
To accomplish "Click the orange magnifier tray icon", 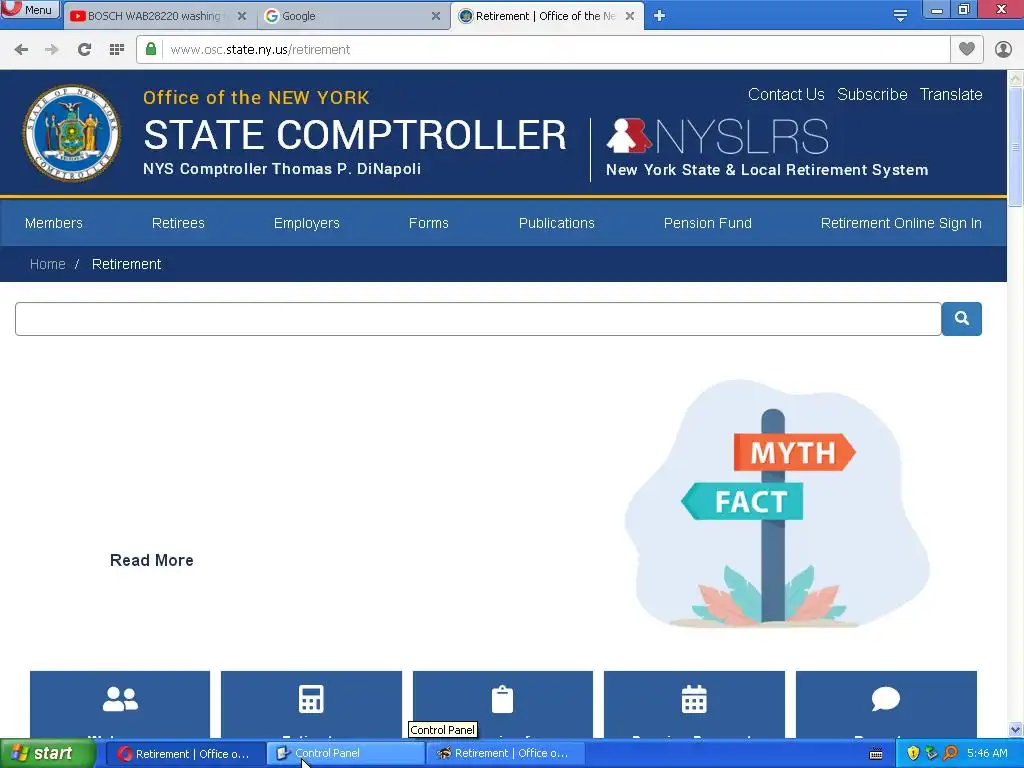I will (x=950, y=754).
